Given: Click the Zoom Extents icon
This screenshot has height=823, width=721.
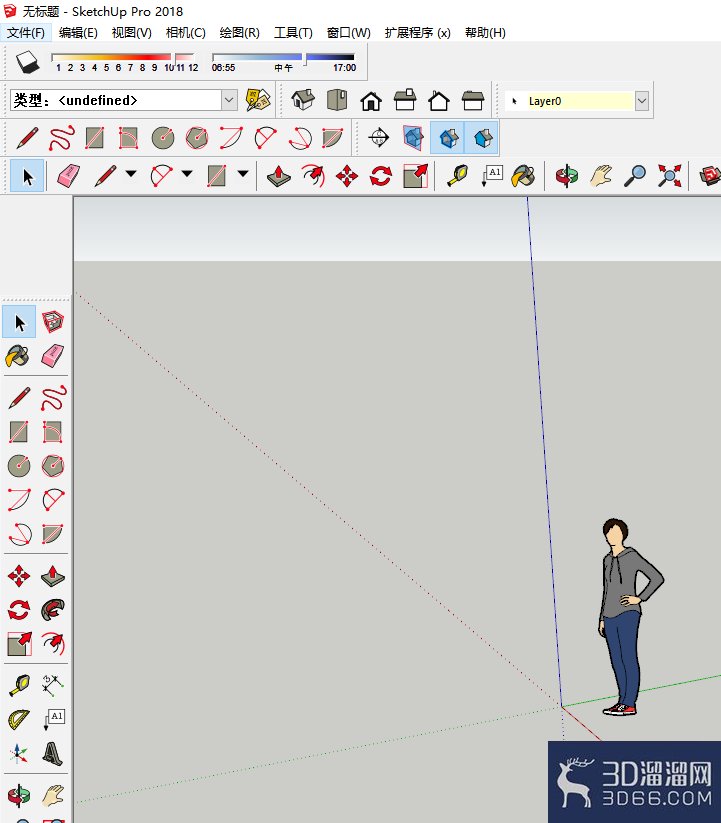Looking at the screenshot, I should [670, 177].
